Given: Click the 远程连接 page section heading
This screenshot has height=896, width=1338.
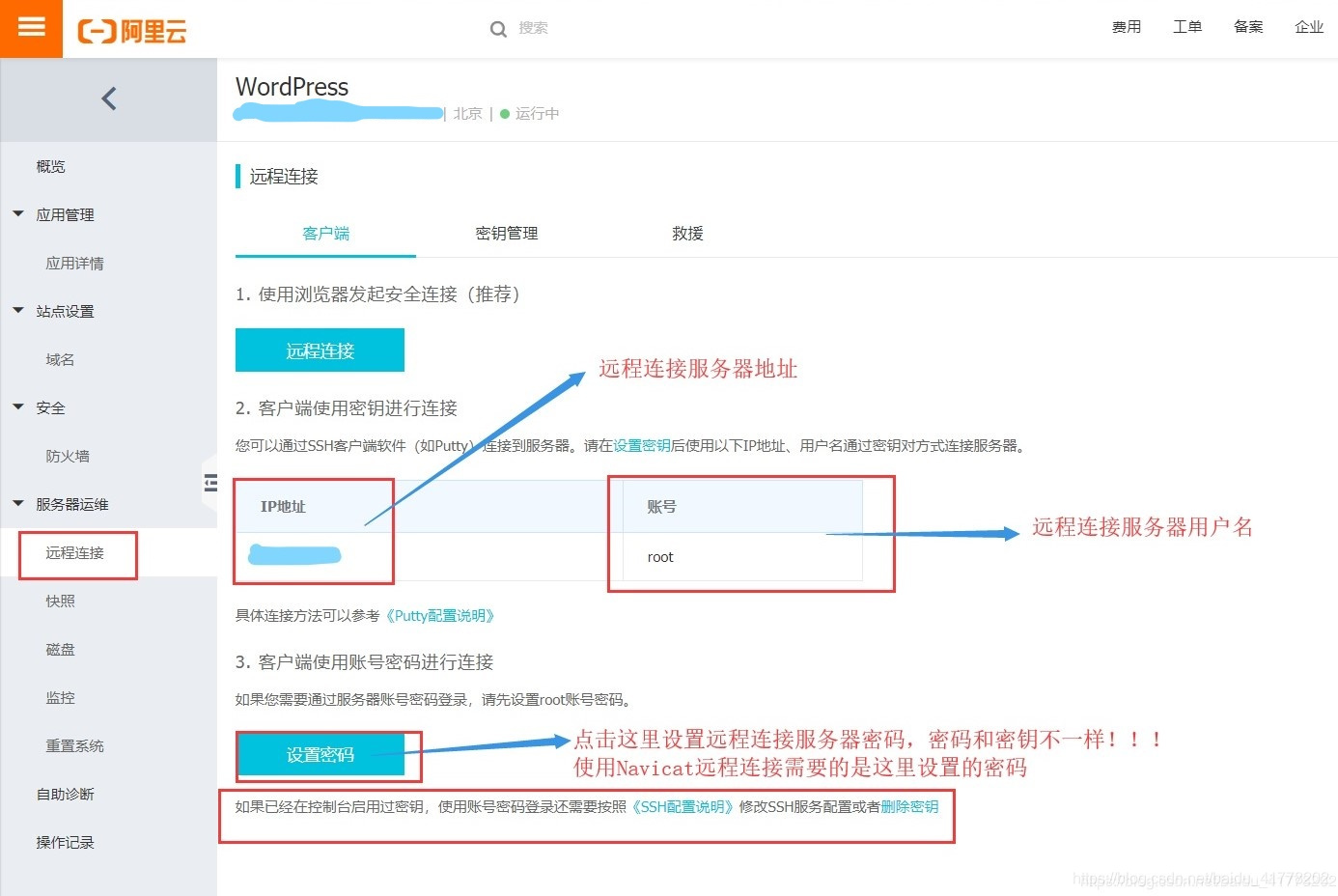Looking at the screenshot, I should point(284,177).
